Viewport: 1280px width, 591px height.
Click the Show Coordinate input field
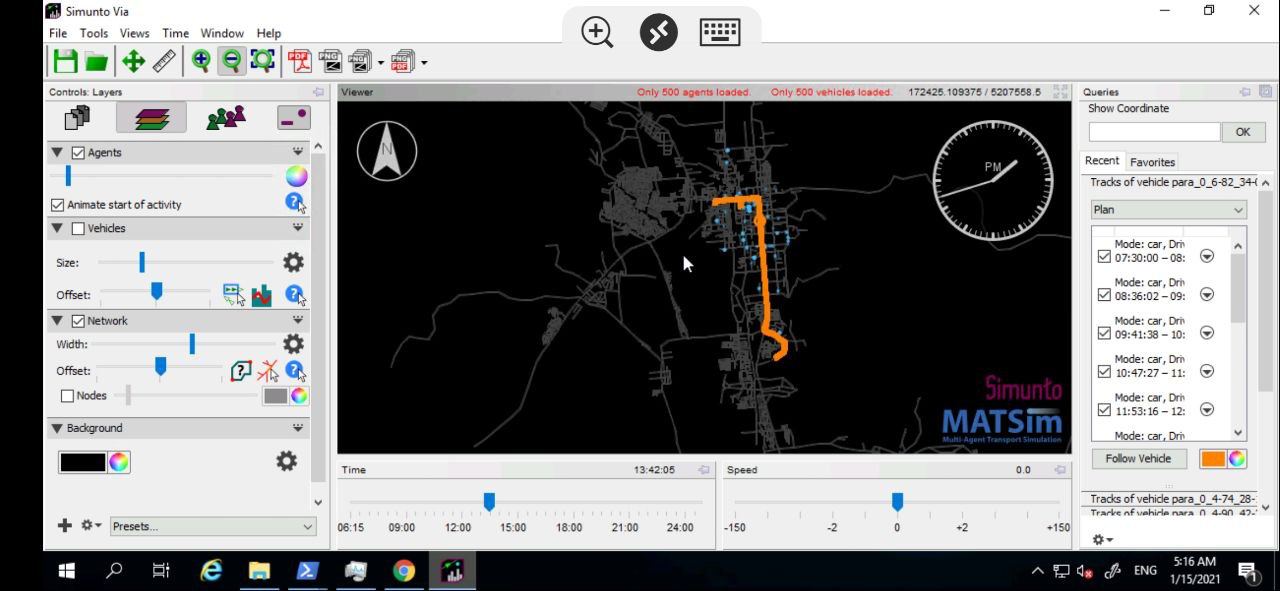(x=1154, y=132)
